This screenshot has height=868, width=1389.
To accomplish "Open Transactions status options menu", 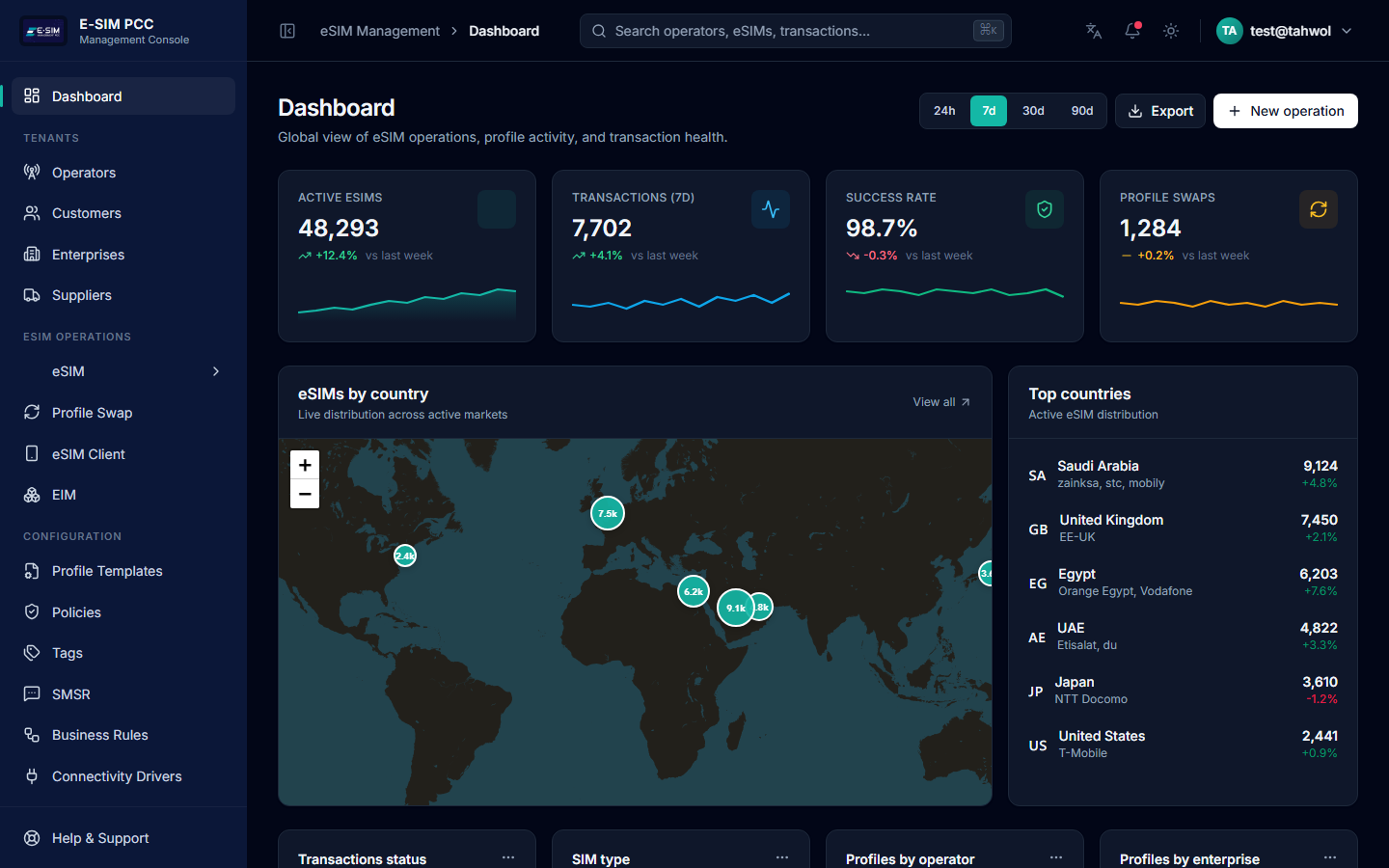I will [x=508, y=857].
